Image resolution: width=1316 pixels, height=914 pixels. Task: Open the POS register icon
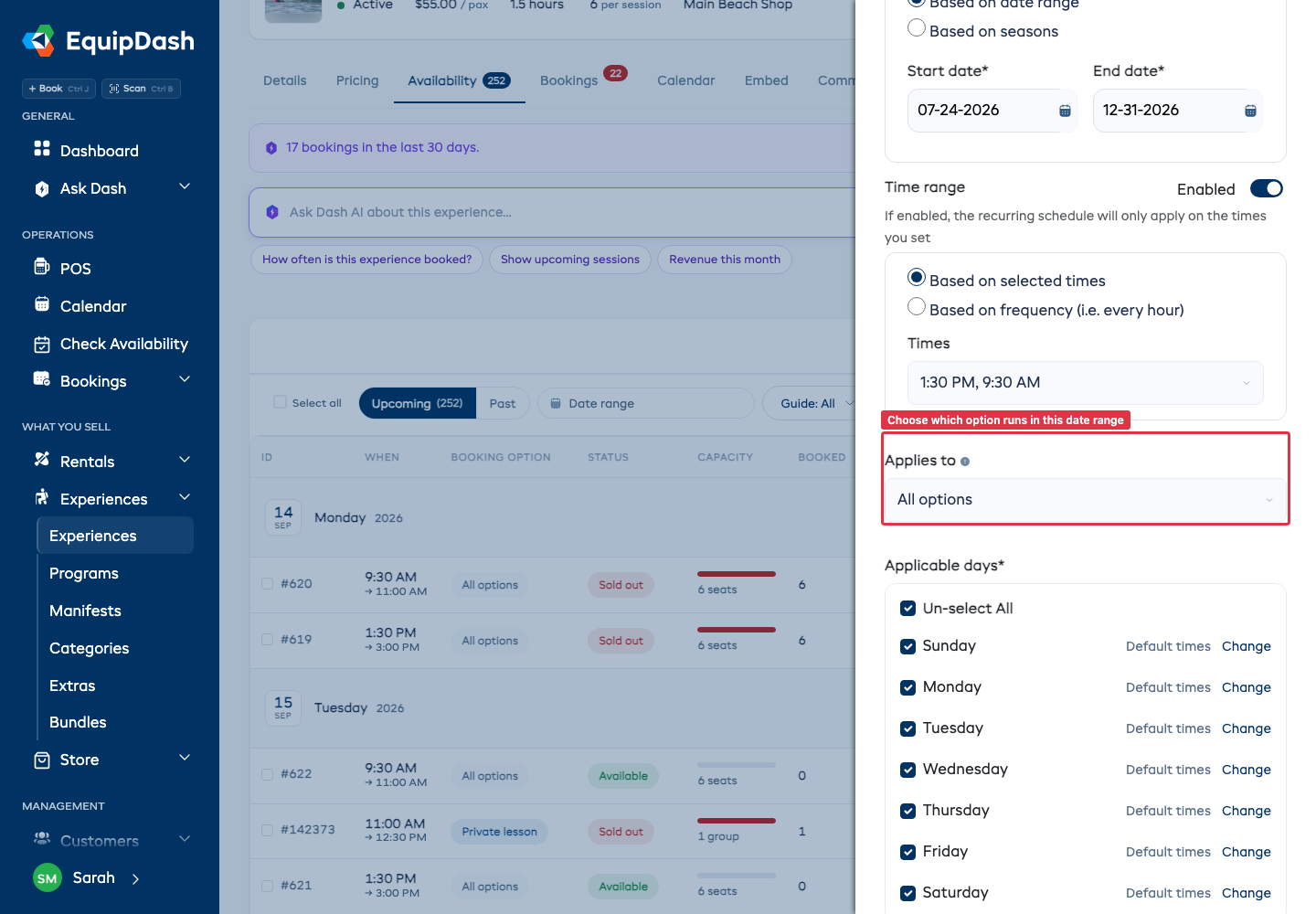click(42, 267)
